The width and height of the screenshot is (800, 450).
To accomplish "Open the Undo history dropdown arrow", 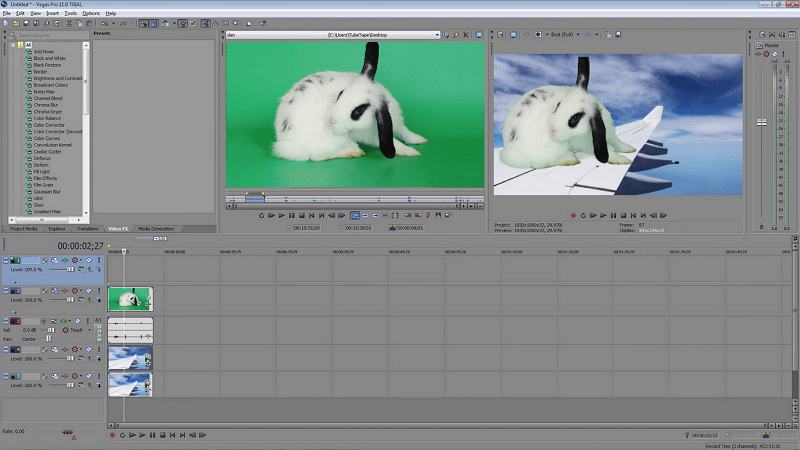I will 113,23.
